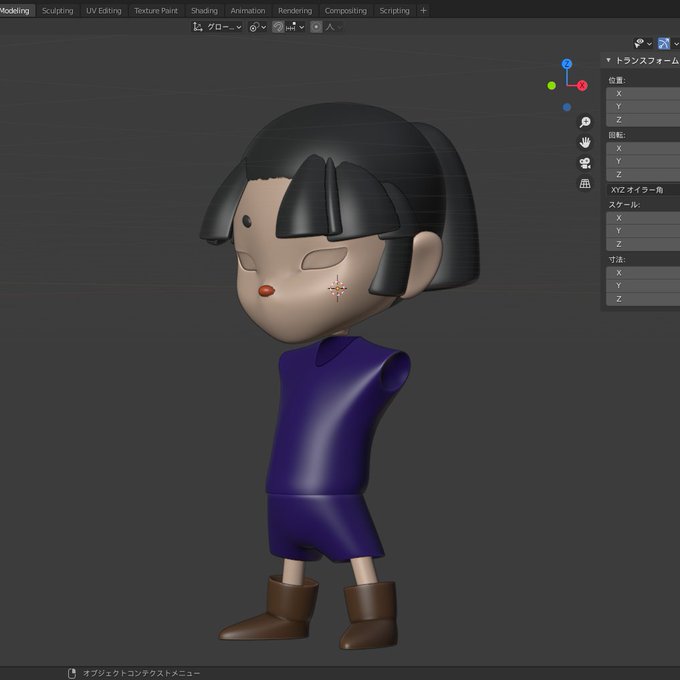The width and height of the screenshot is (680, 680).
Task: Switch to the Shading workspace tab
Action: coord(204,10)
